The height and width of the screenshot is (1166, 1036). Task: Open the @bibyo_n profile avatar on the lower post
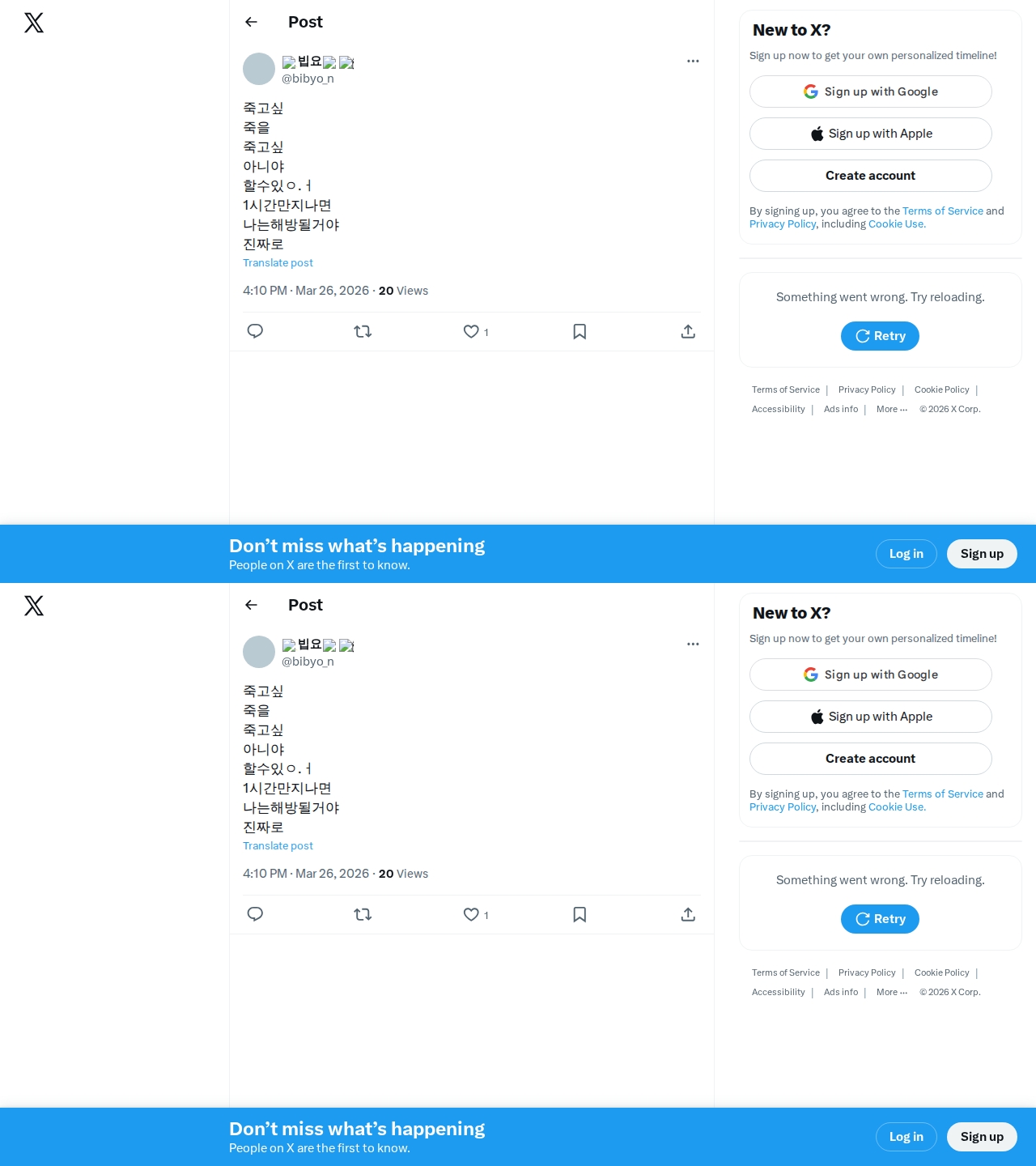[259, 652]
